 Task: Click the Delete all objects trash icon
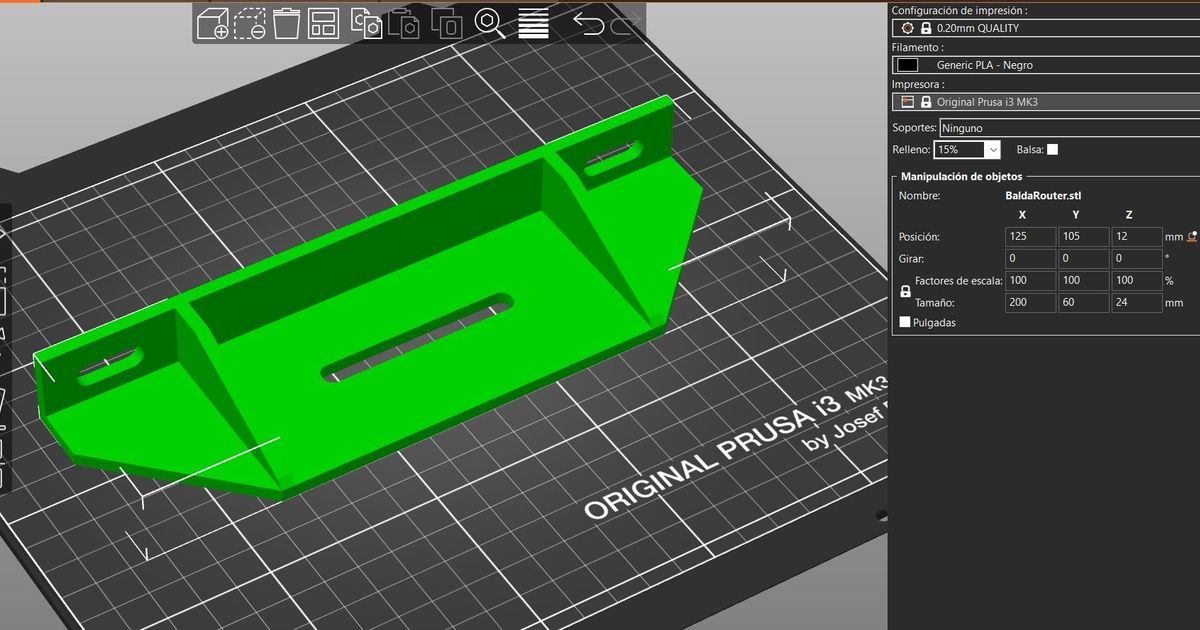point(286,25)
